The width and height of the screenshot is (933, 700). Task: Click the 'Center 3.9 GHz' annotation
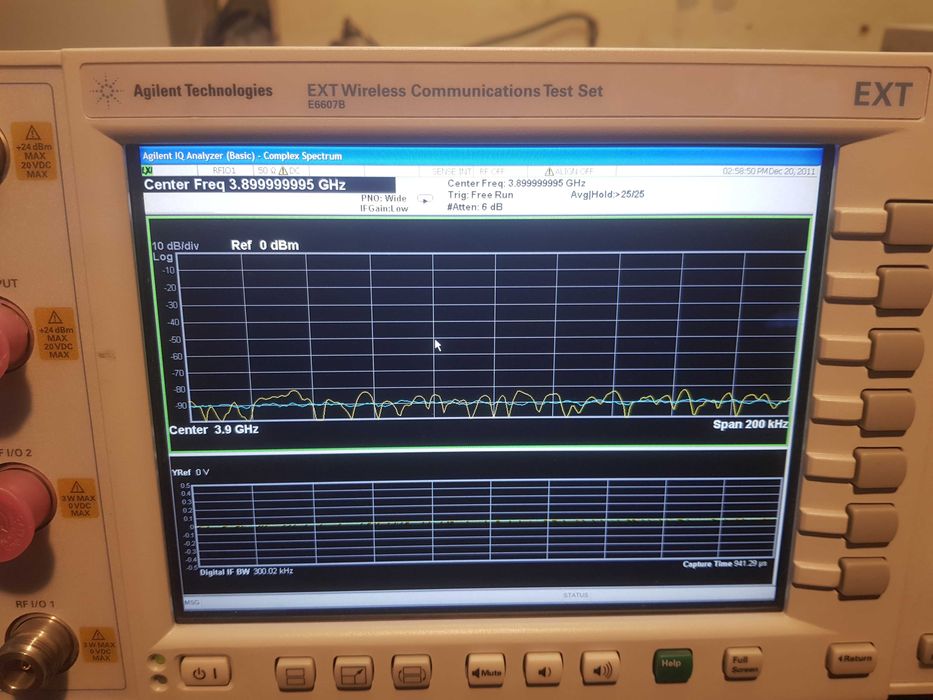coord(214,429)
